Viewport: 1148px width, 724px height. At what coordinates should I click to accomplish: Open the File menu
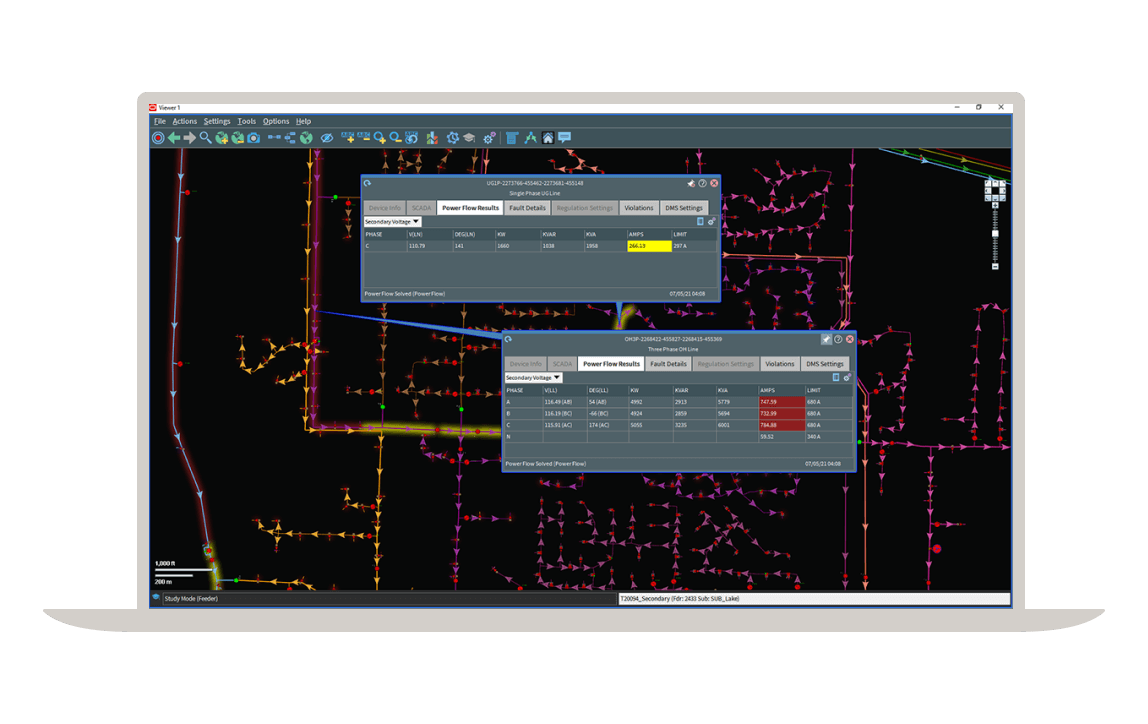[x=160, y=122]
